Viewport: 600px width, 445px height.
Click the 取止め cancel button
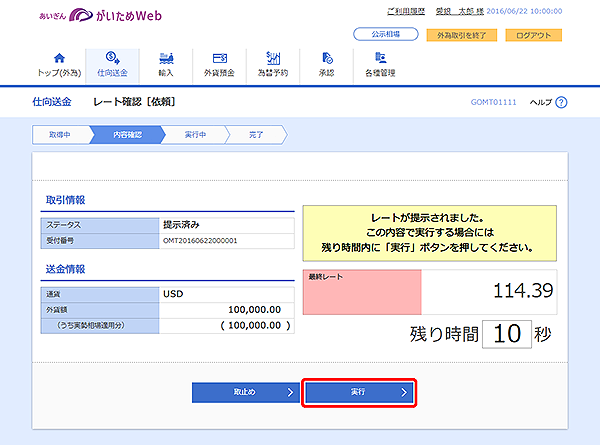coord(246,392)
